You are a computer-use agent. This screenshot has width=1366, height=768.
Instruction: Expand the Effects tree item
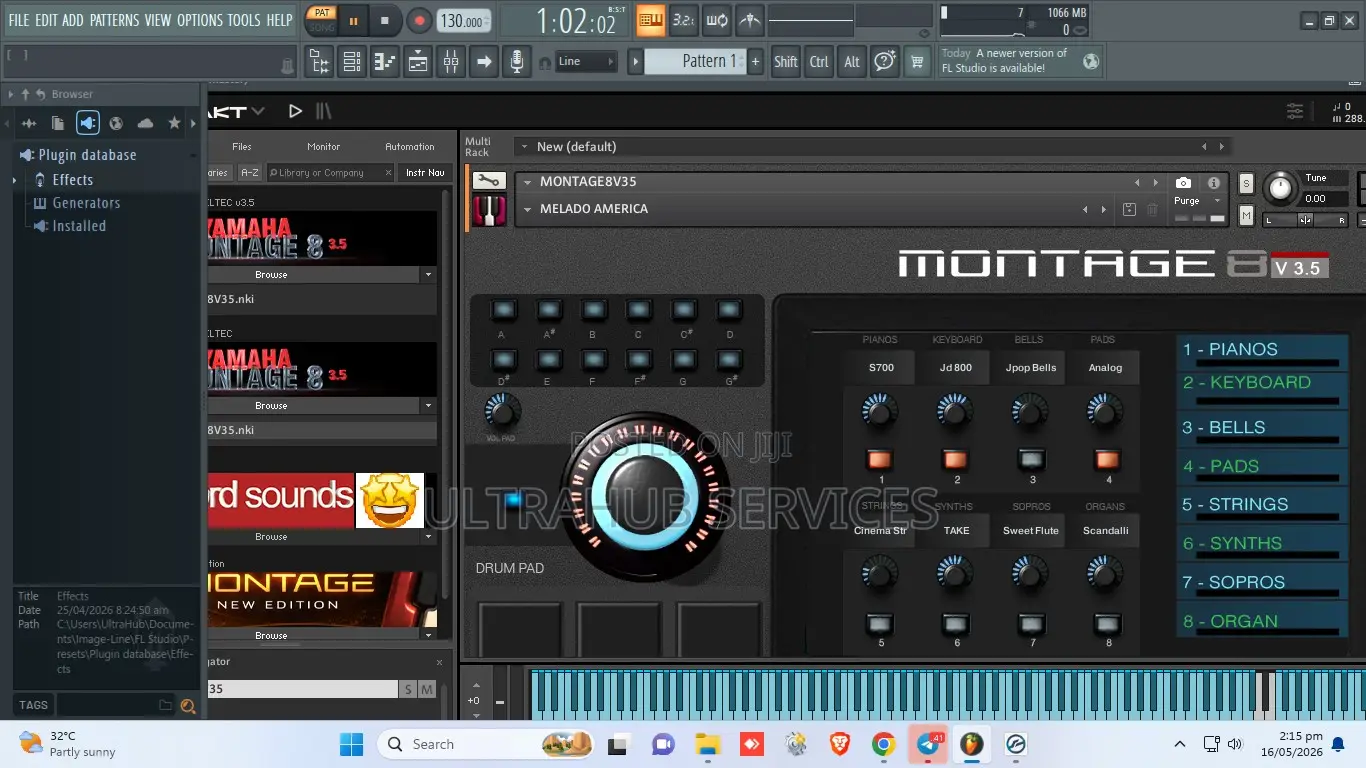(x=14, y=180)
